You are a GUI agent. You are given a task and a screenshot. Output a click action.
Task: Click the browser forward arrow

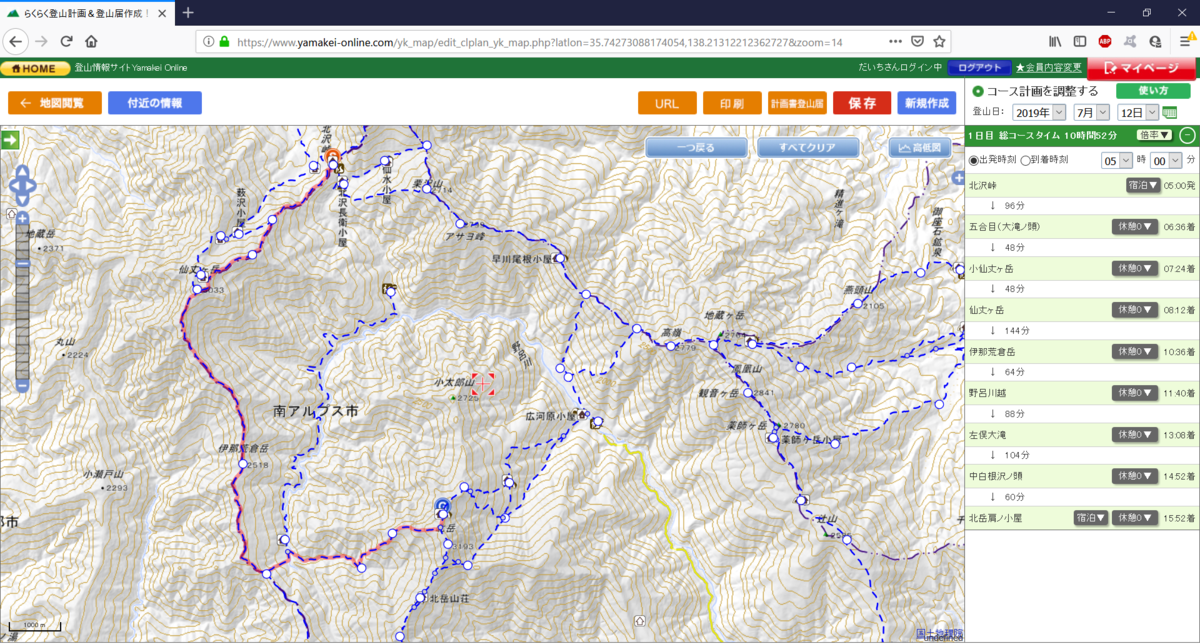pos(41,42)
